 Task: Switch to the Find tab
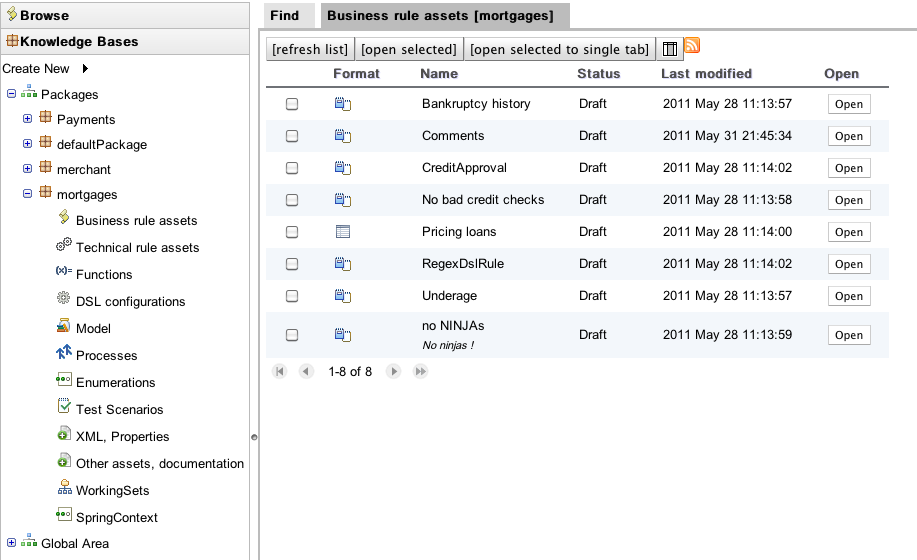(x=285, y=15)
